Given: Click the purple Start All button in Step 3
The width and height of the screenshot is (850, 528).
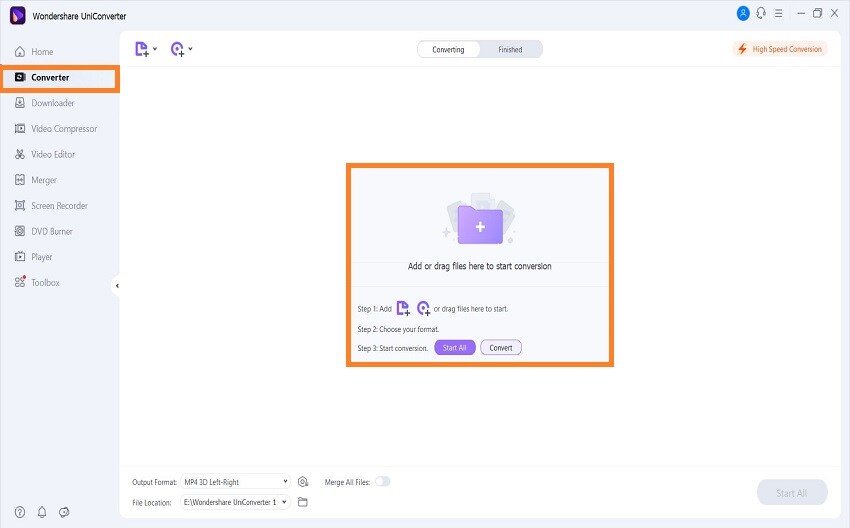Looking at the screenshot, I should [455, 348].
